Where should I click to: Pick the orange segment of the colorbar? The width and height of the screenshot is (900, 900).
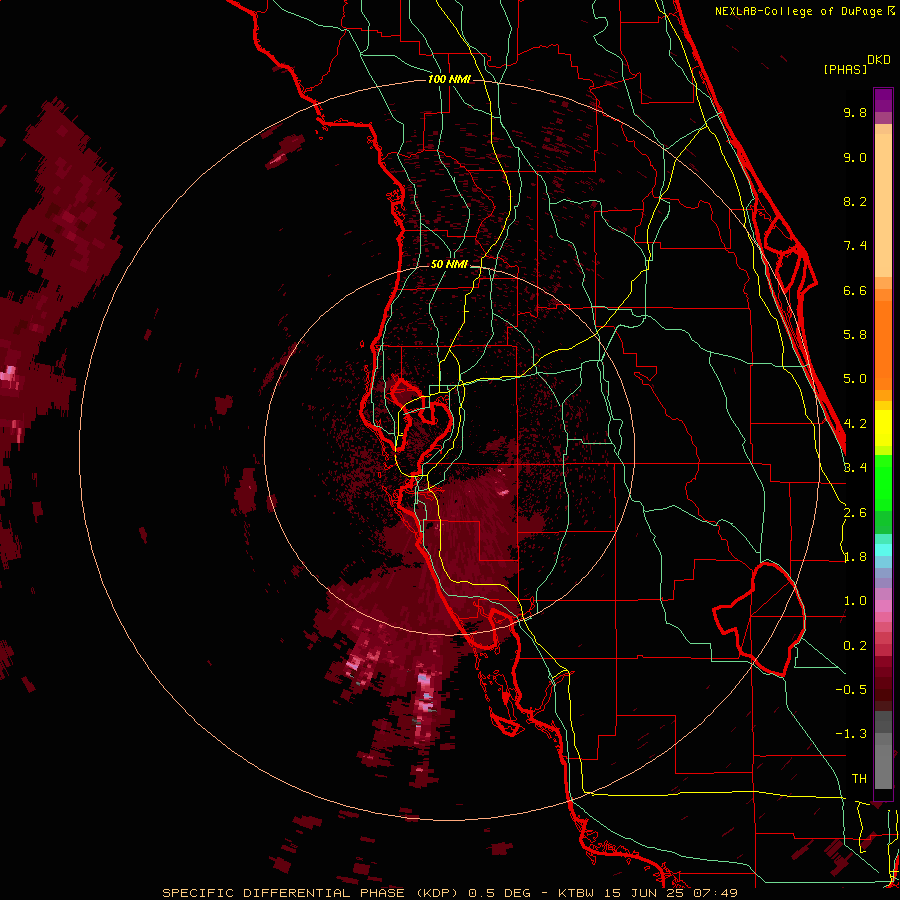tap(883, 344)
